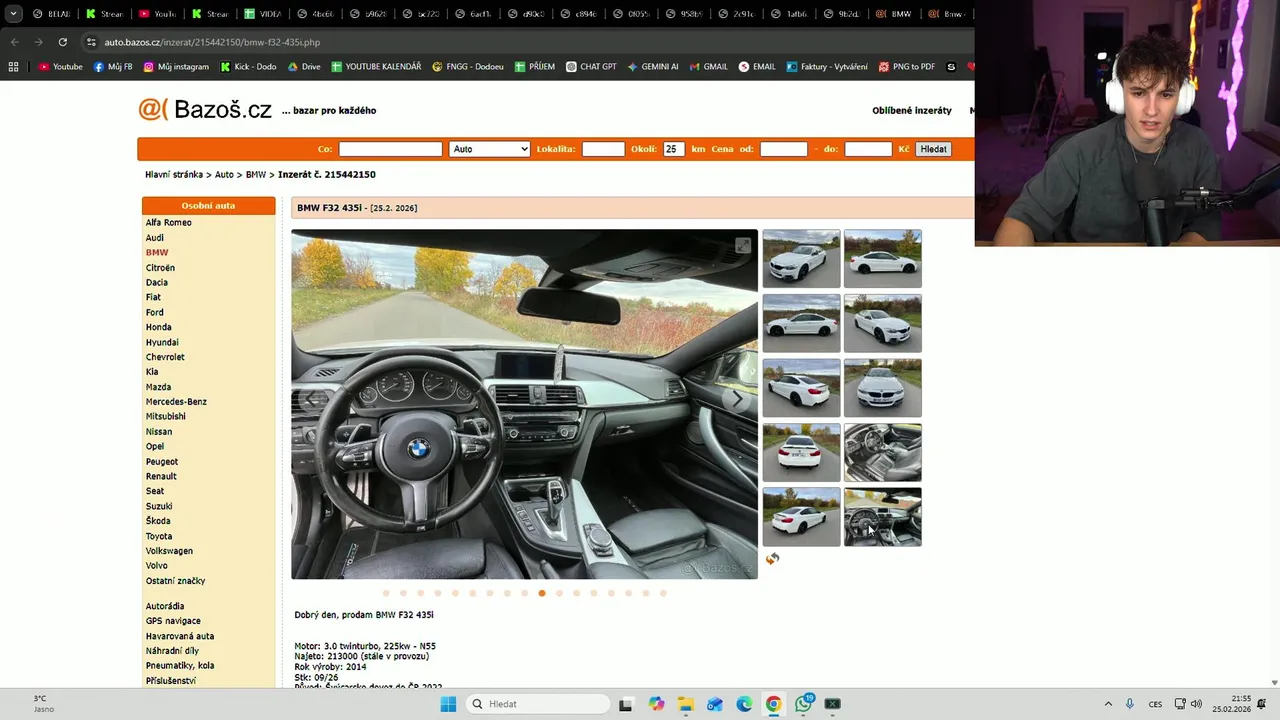The height and width of the screenshot is (720, 1280).
Task: Open Hlavní stránka breadcrumb link
Action: (174, 175)
